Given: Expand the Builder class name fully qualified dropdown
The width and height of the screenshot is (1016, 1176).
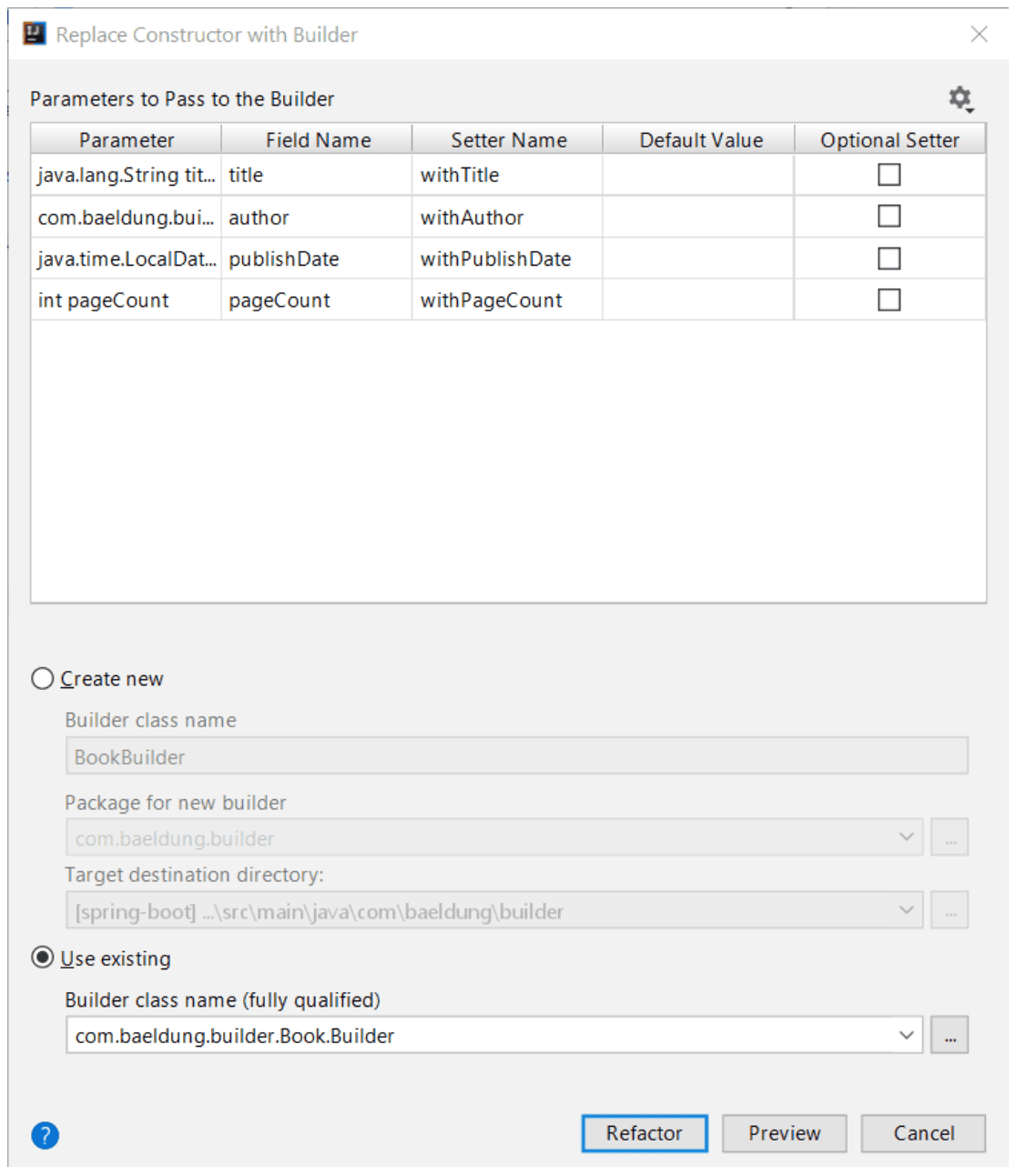Looking at the screenshot, I should [x=907, y=1035].
